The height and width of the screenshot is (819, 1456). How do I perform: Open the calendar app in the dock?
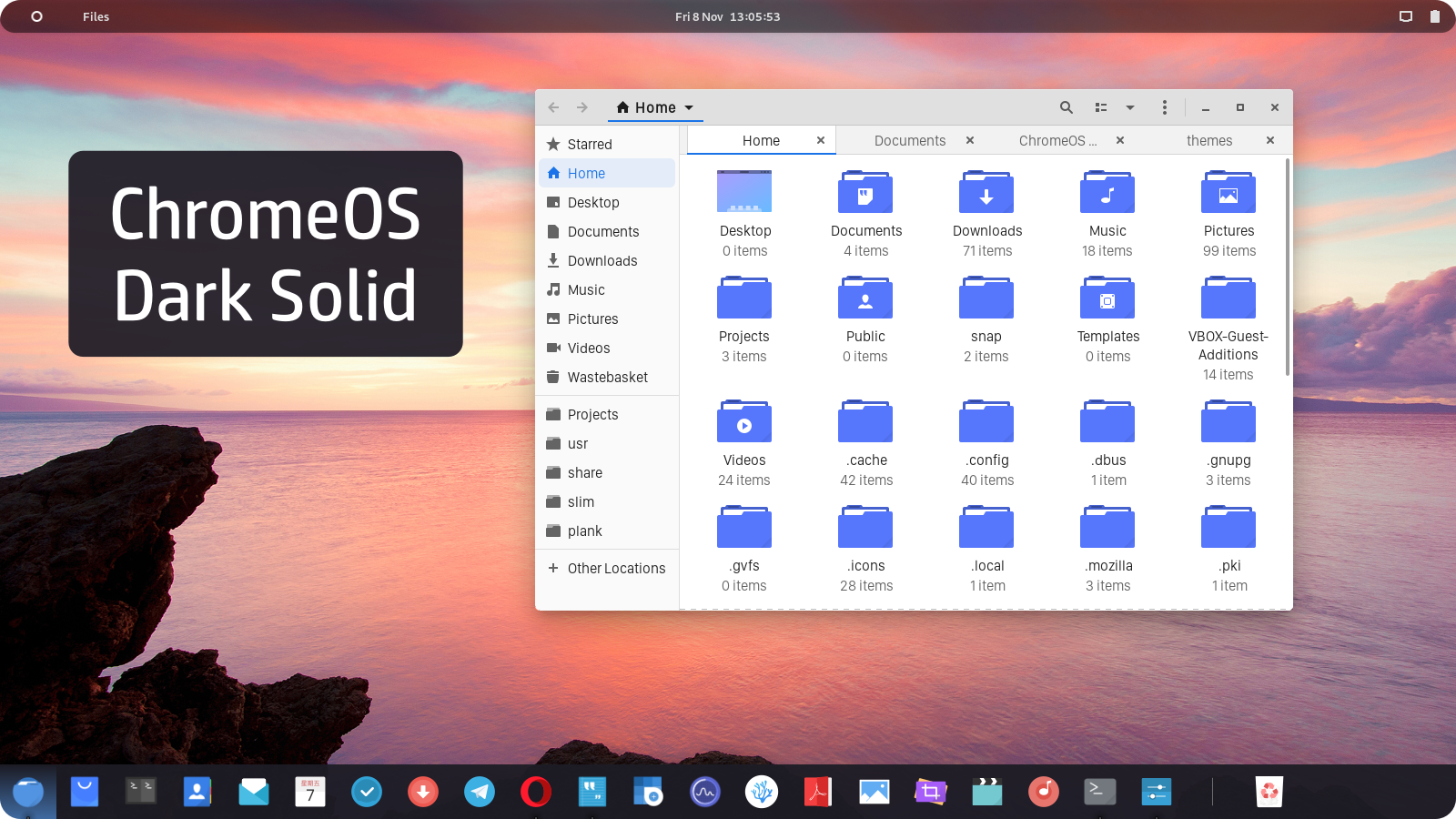click(310, 792)
